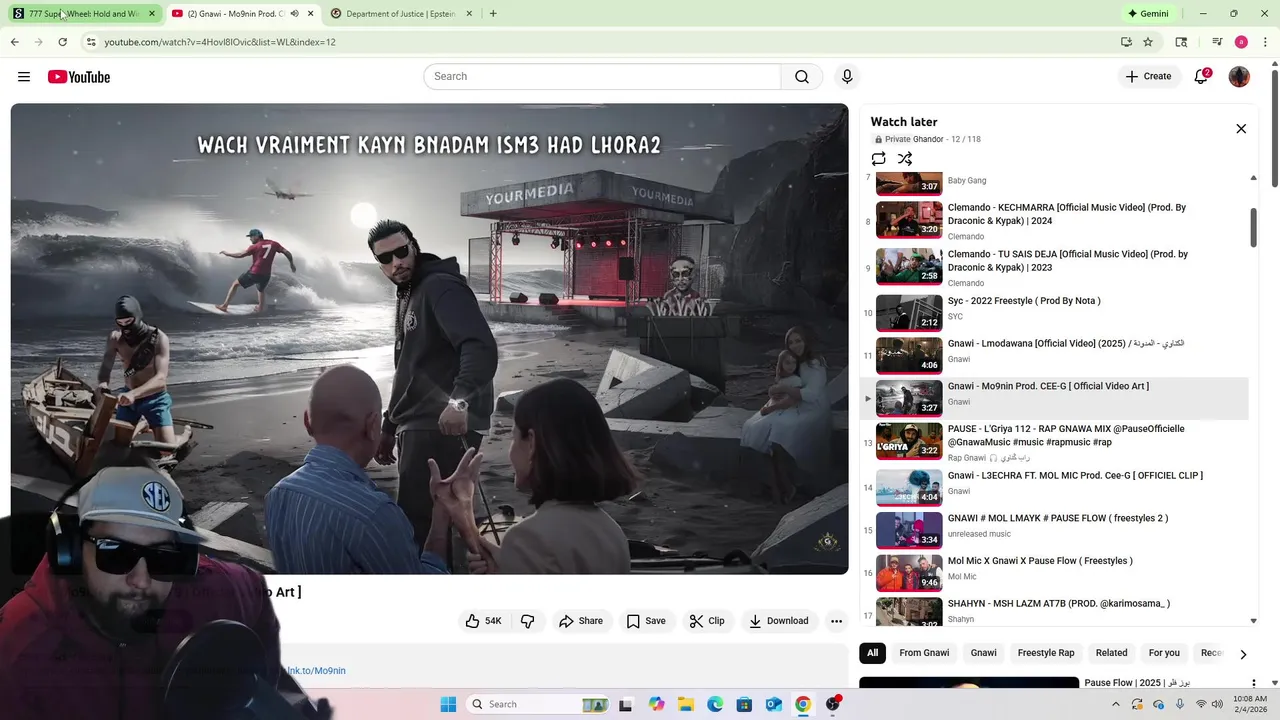Open Microsoft Edge from taskbar
1280x720 pixels.
715,704
